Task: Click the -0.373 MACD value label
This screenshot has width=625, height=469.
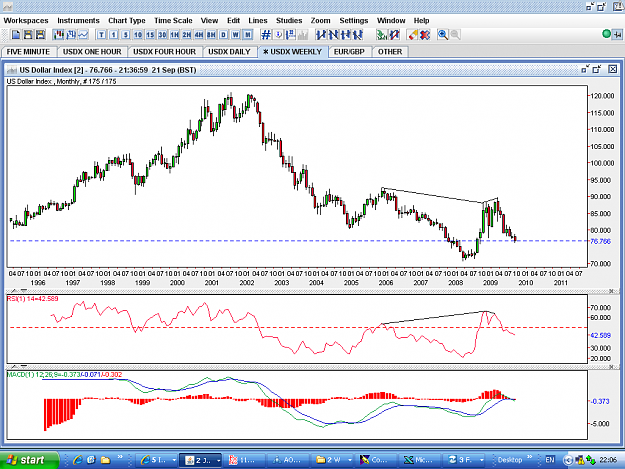Action: click(x=600, y=401)
